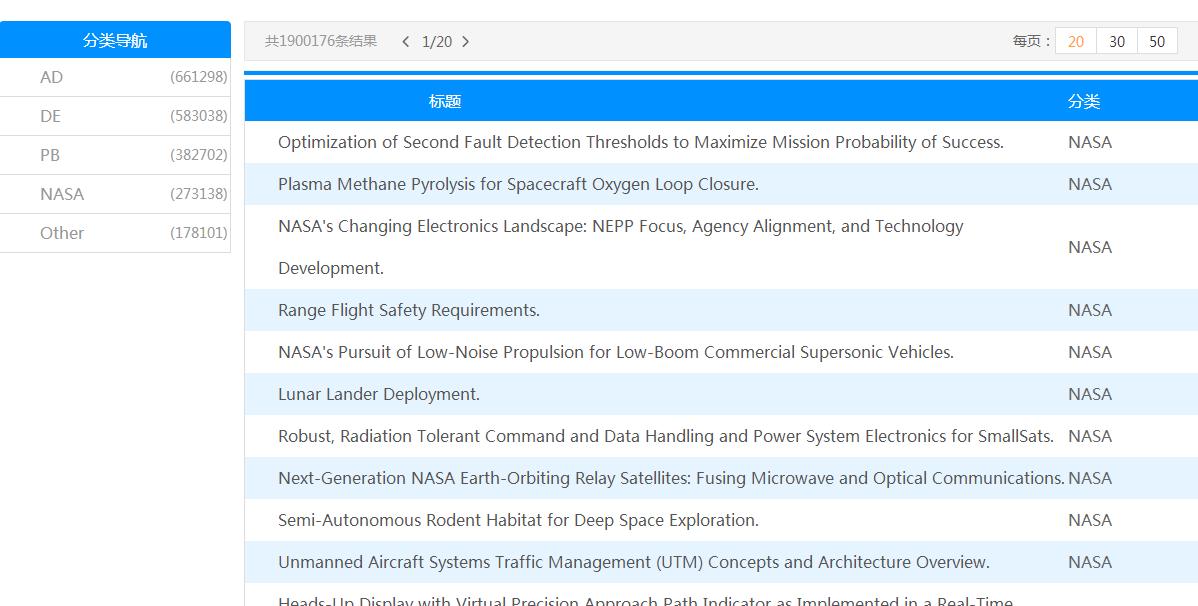Screen dimensions: 1198x606
Task: Open Optimization of Second Fault Detection article
Action: click(x=640, y=142)
